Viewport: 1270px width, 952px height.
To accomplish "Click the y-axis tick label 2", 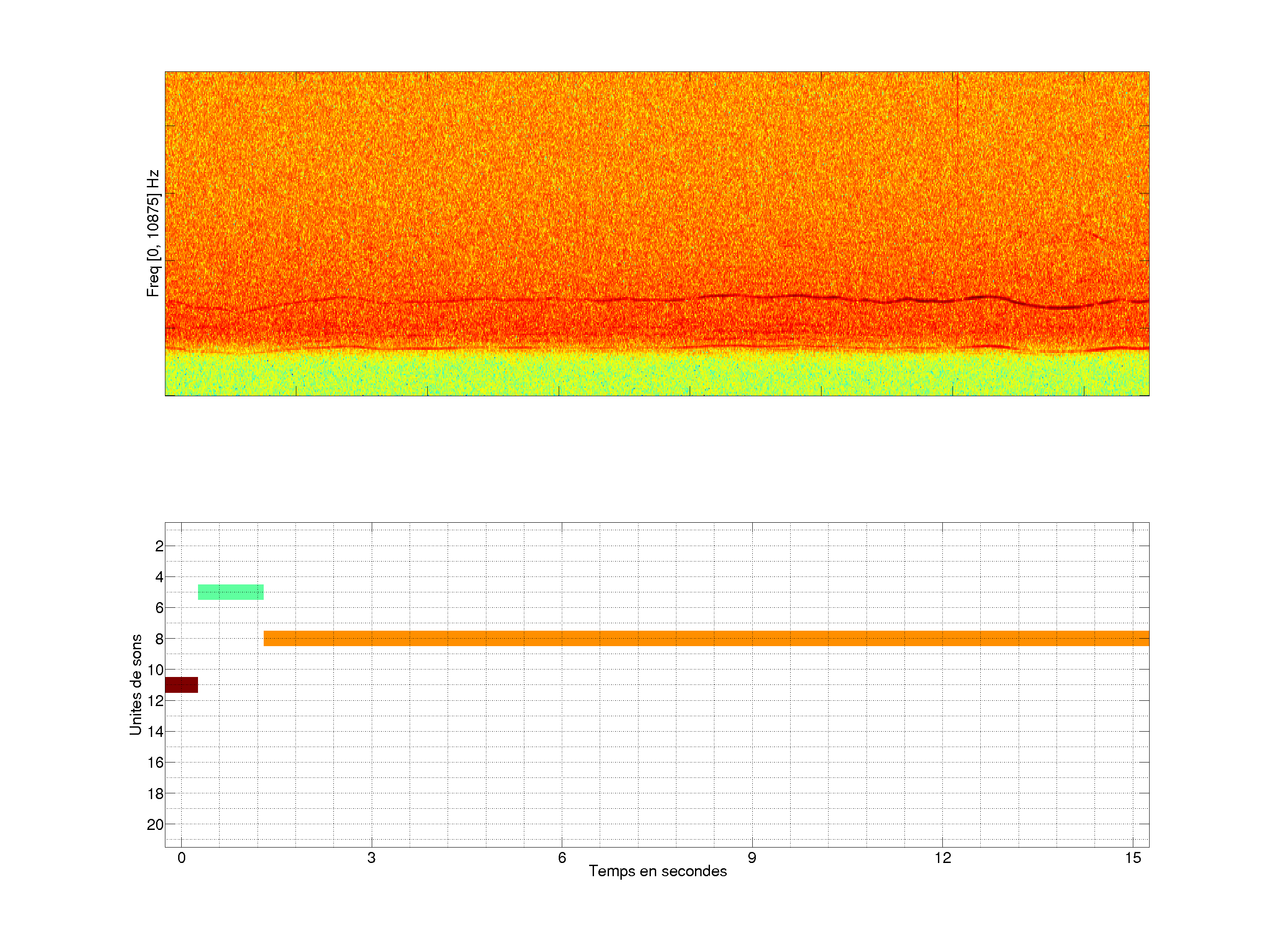I will point(159,546).
